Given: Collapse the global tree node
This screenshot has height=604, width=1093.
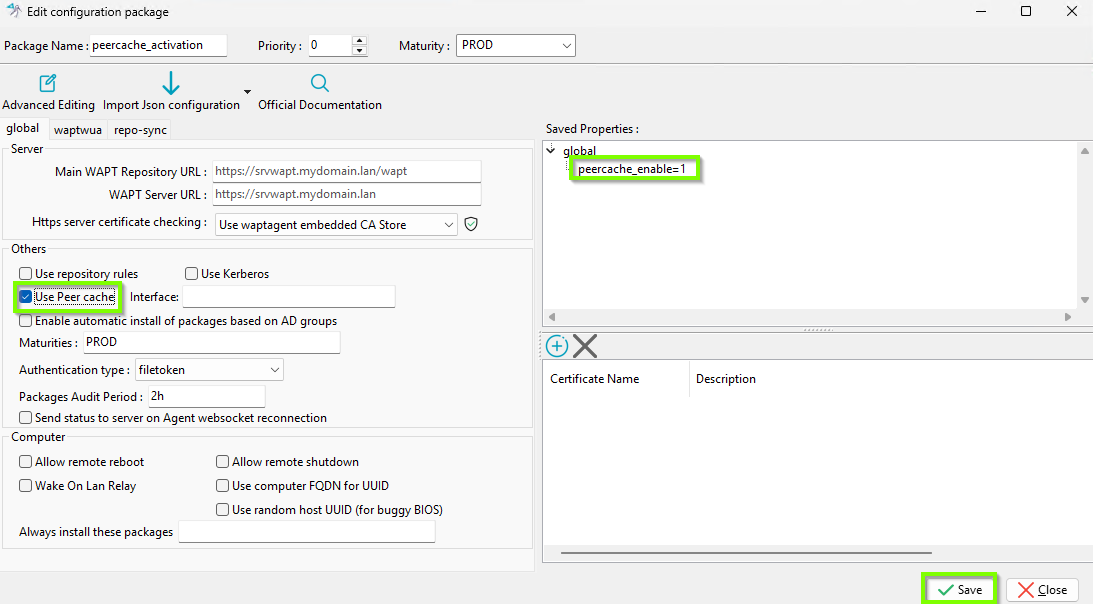Looking at the screenshot, I should [551, 150].
